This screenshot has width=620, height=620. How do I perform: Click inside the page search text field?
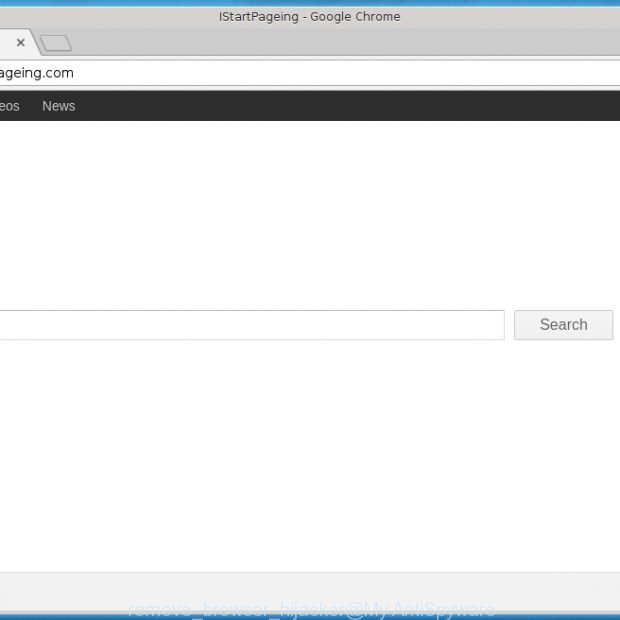(x=250, y=325)
